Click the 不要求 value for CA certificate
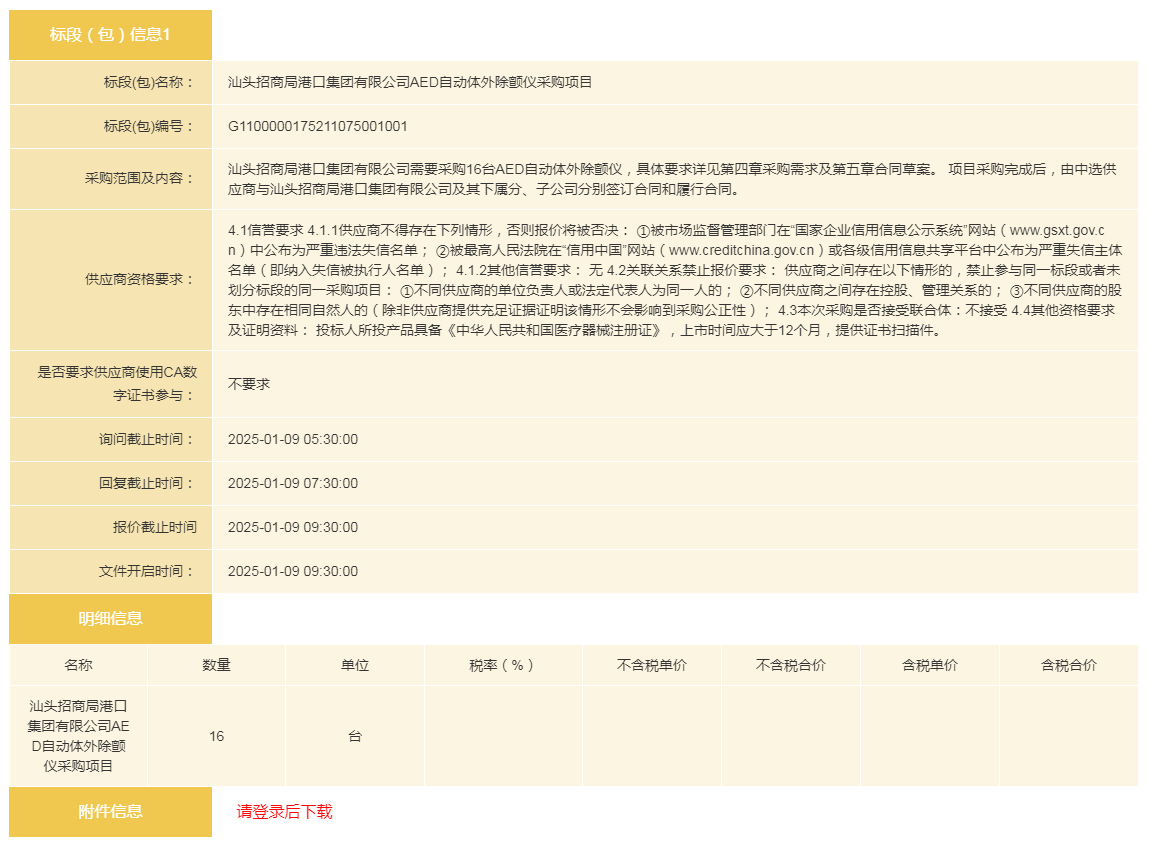This screenshot has width=1150, height=847. pos(249,383)
